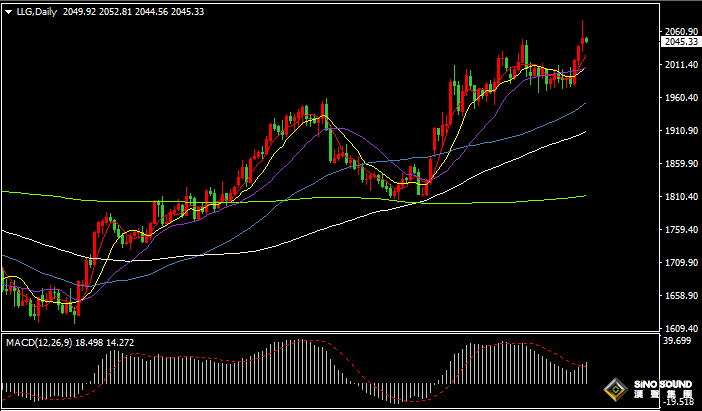This screenshot has height=411, width=702.
Task: Click the 1859.90 price axis label
Action: [680, 164]
